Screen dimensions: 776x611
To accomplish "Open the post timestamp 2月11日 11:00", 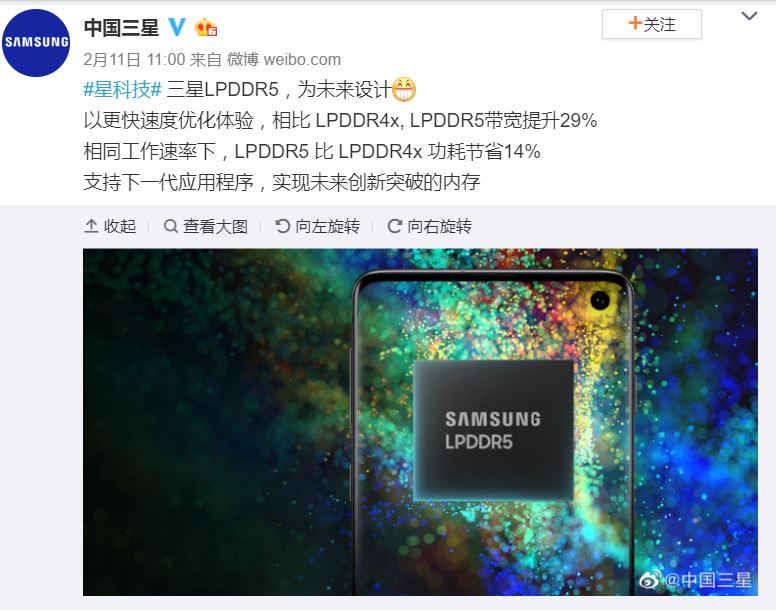I will [134, 59].
